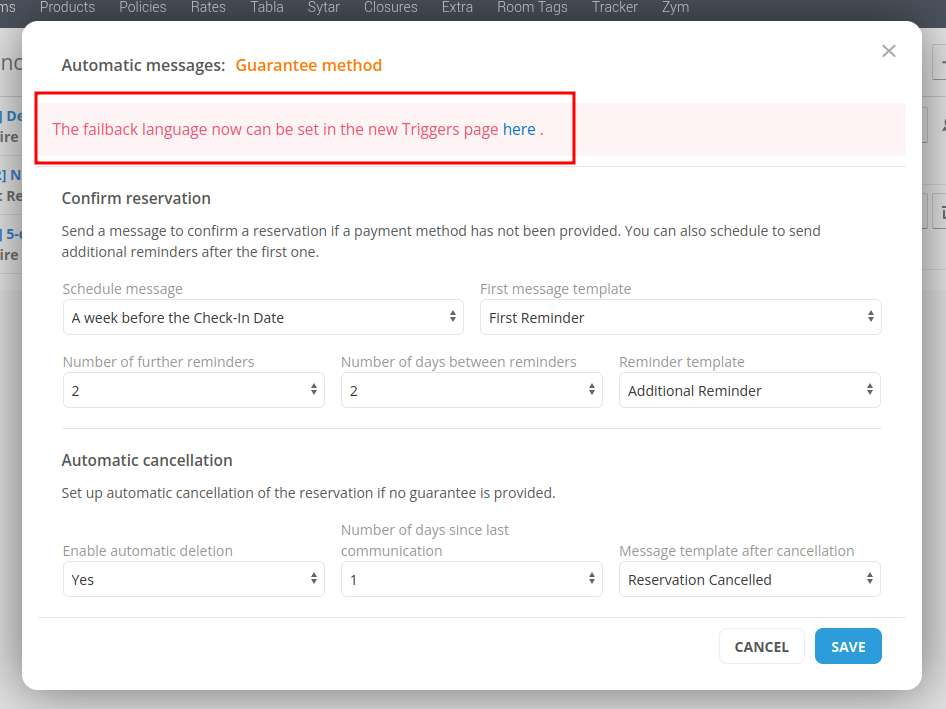Open the Schedule message dropdown
Viewport: 946px width, 709px height.
(x=262, y=318)
